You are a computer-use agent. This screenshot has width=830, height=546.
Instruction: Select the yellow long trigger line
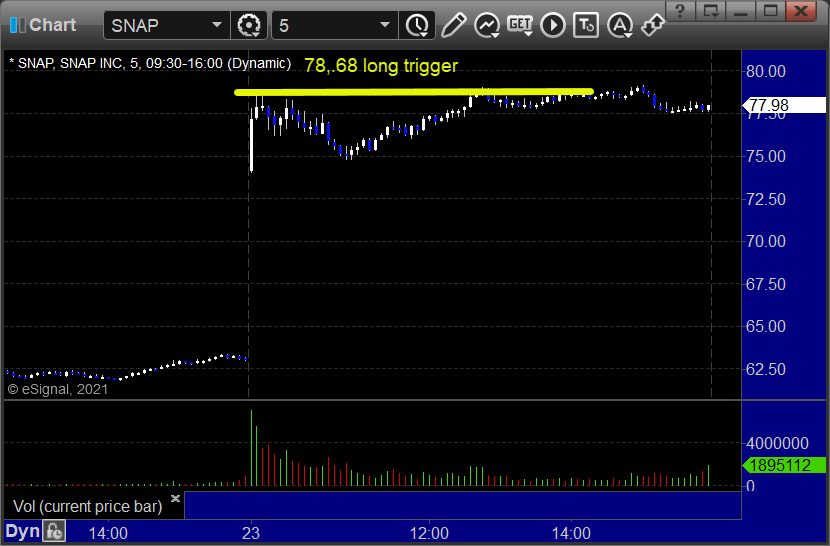tap(413, 92)
